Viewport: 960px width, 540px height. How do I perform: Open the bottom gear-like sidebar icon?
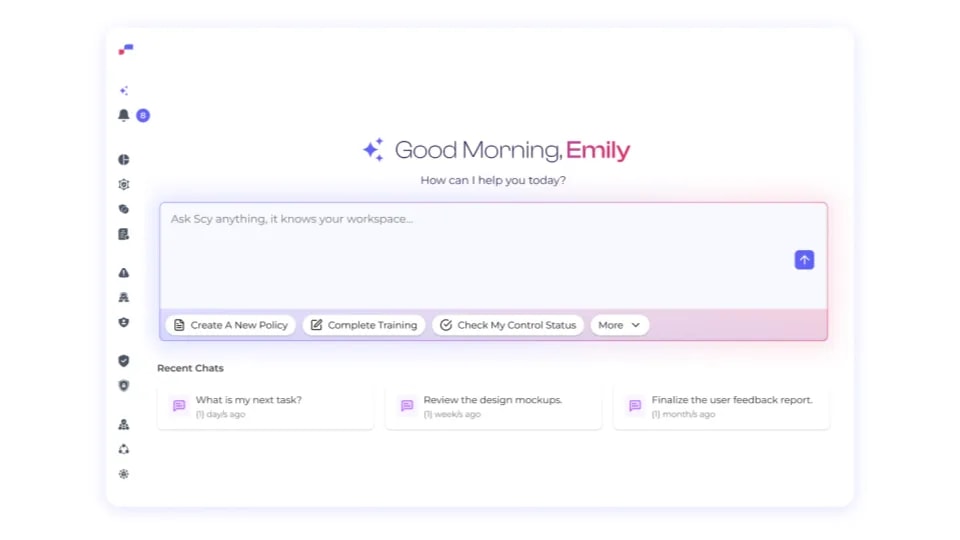point(124,474)
